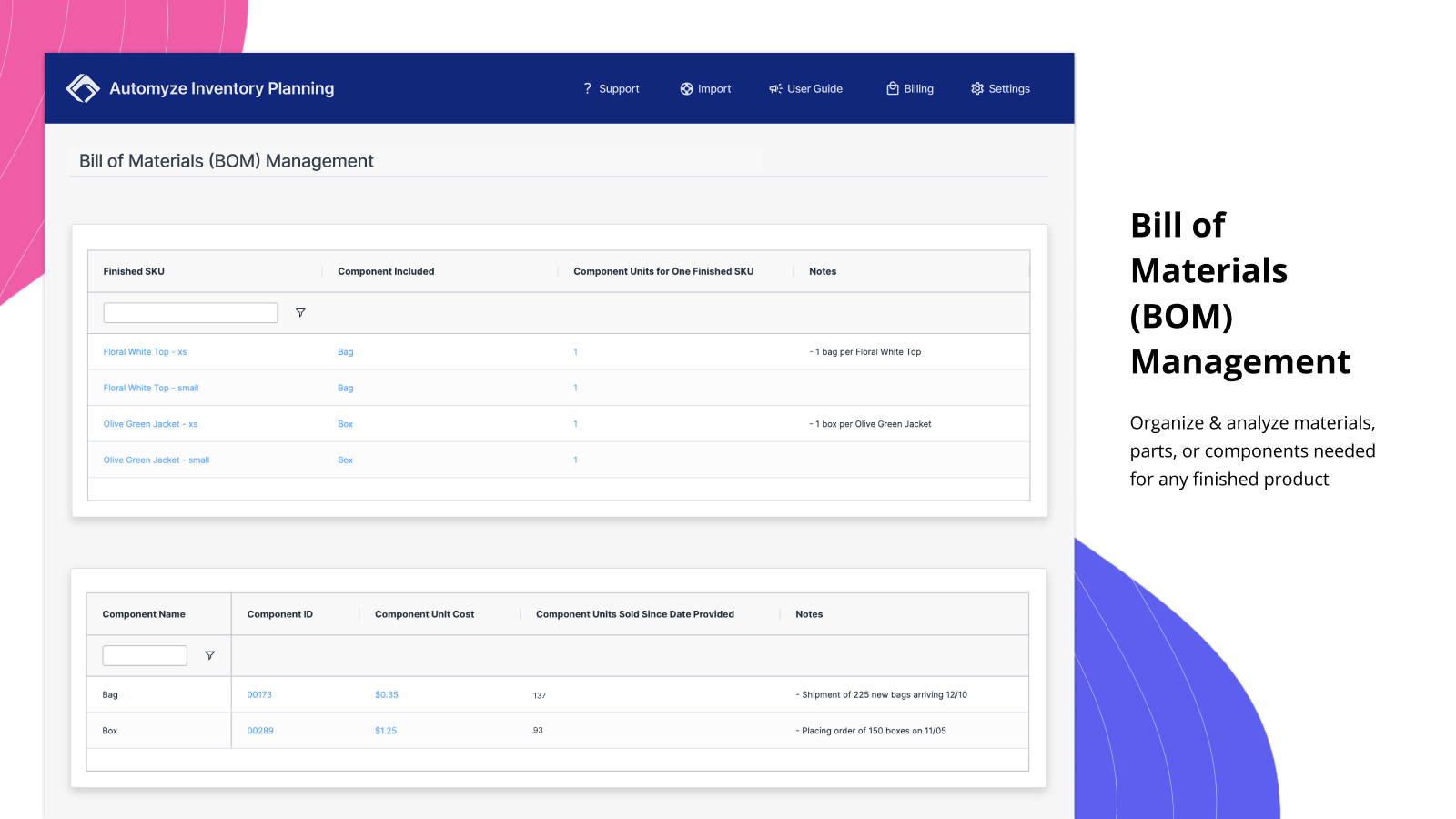Click the "Bag" component link in the first row

pyautogui.click(x=346, y=351)
